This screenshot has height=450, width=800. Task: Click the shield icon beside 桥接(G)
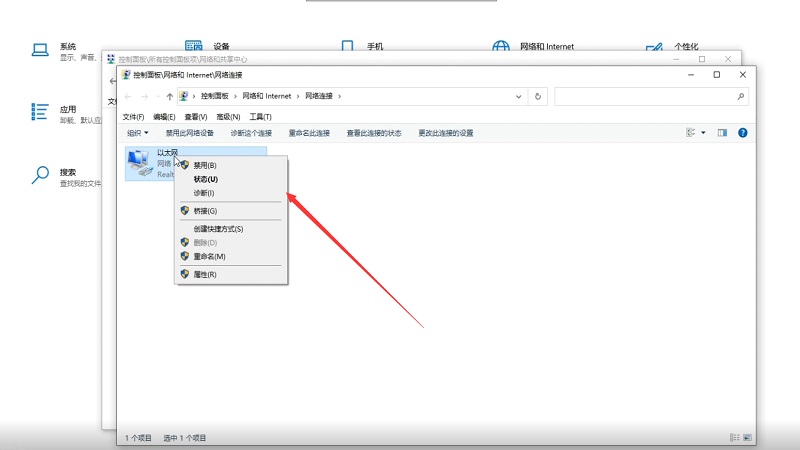pos(185,210)
